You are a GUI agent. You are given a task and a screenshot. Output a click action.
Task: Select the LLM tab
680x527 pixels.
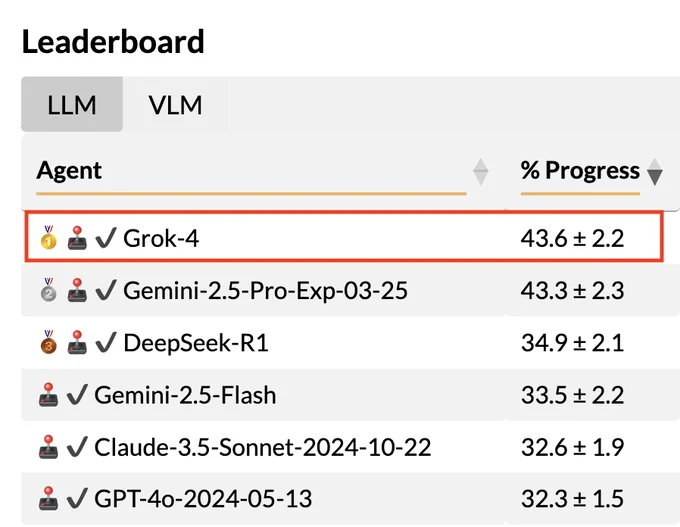tap(72, 105)
